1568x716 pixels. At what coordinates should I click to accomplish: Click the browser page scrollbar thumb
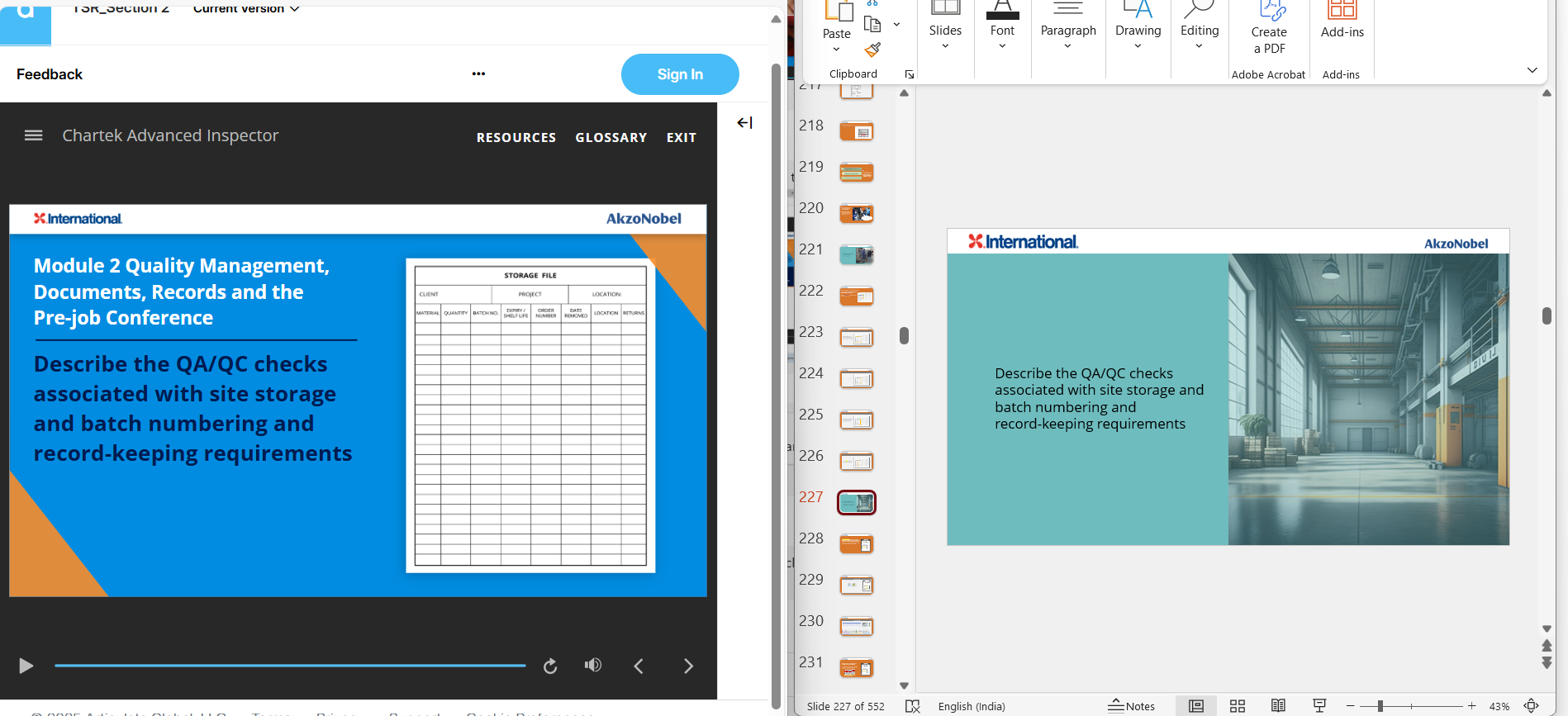point(776,385)
